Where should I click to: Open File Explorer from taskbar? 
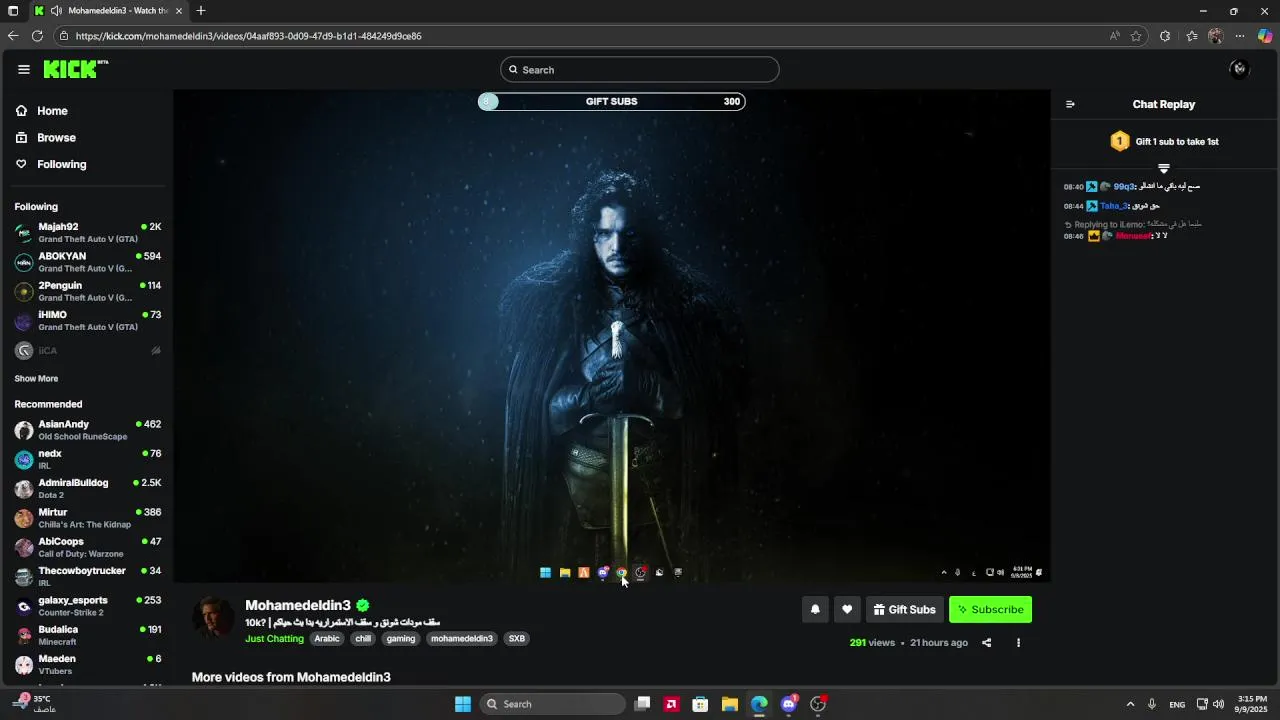point(730,704)
